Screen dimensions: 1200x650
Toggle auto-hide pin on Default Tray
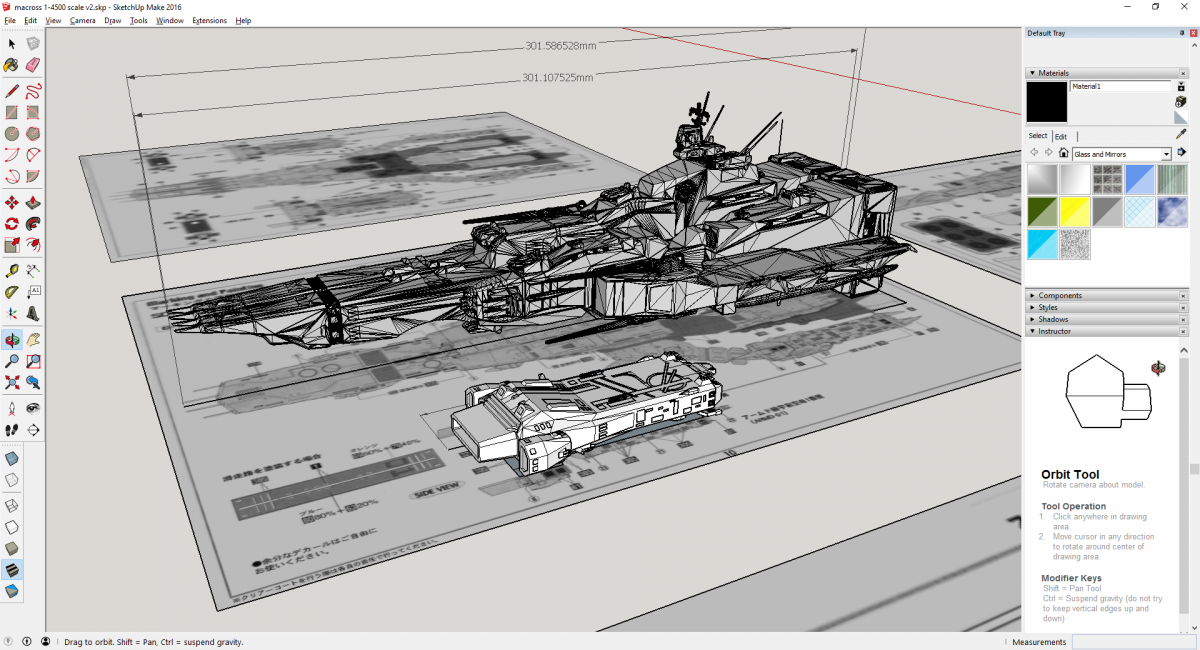1181,33
